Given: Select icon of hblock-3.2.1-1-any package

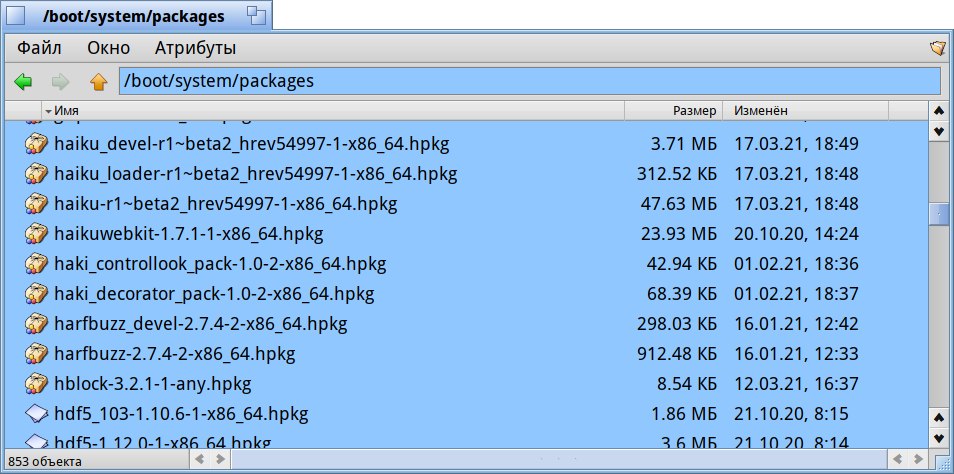Looking at the screenshot, I should coord(36,384).
